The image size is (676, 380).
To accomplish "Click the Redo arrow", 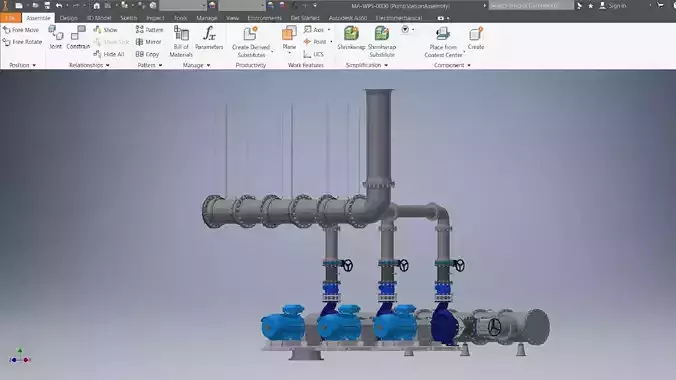I will tap(76, 6).
